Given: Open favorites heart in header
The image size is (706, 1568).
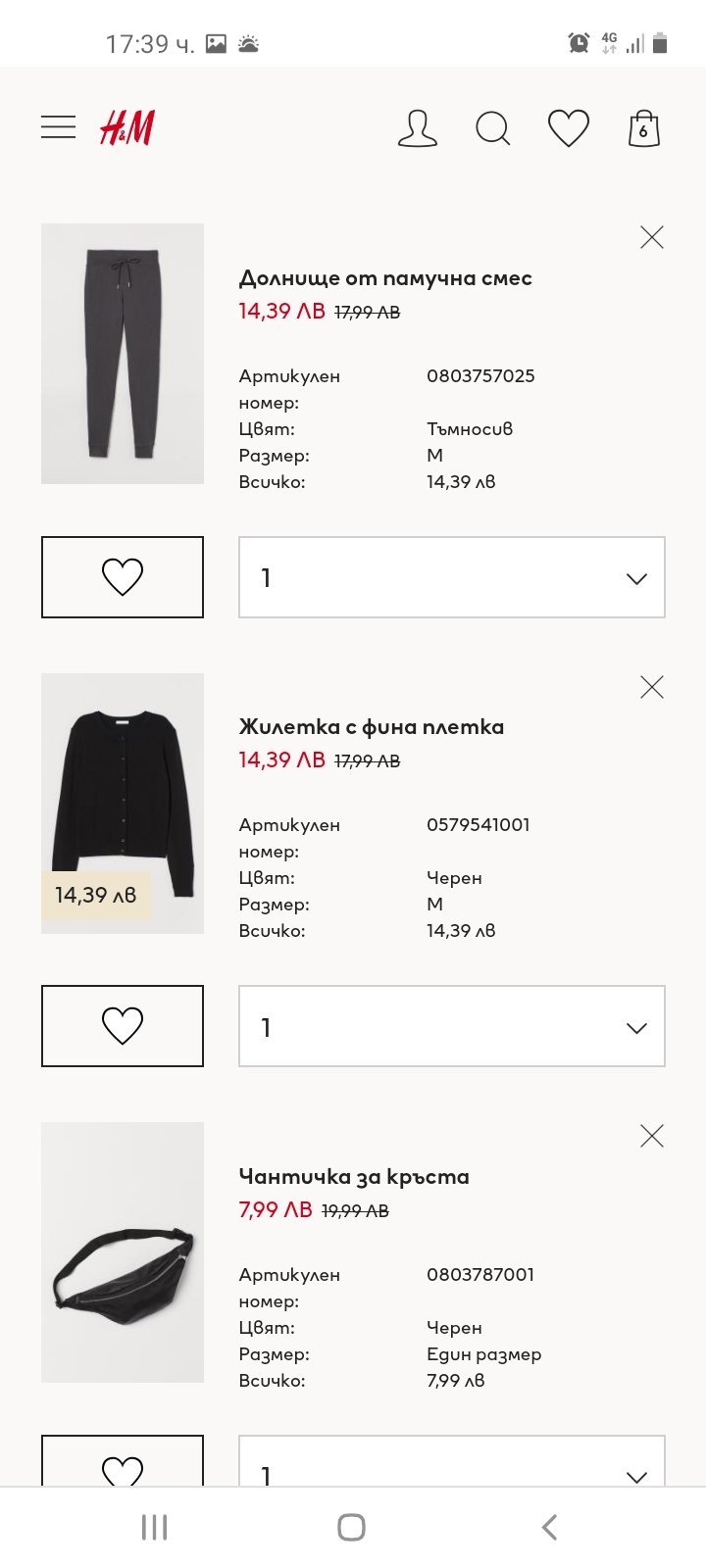Looking at the screenshot, I should point(568,128).
